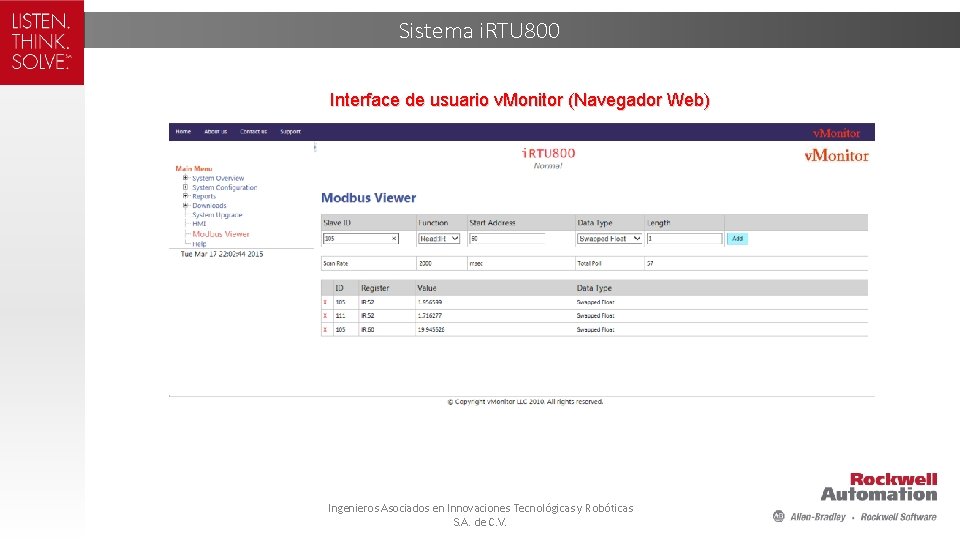Open the System Upgrade menu link
Screen dimensions: 960x540
coord(217,215)
